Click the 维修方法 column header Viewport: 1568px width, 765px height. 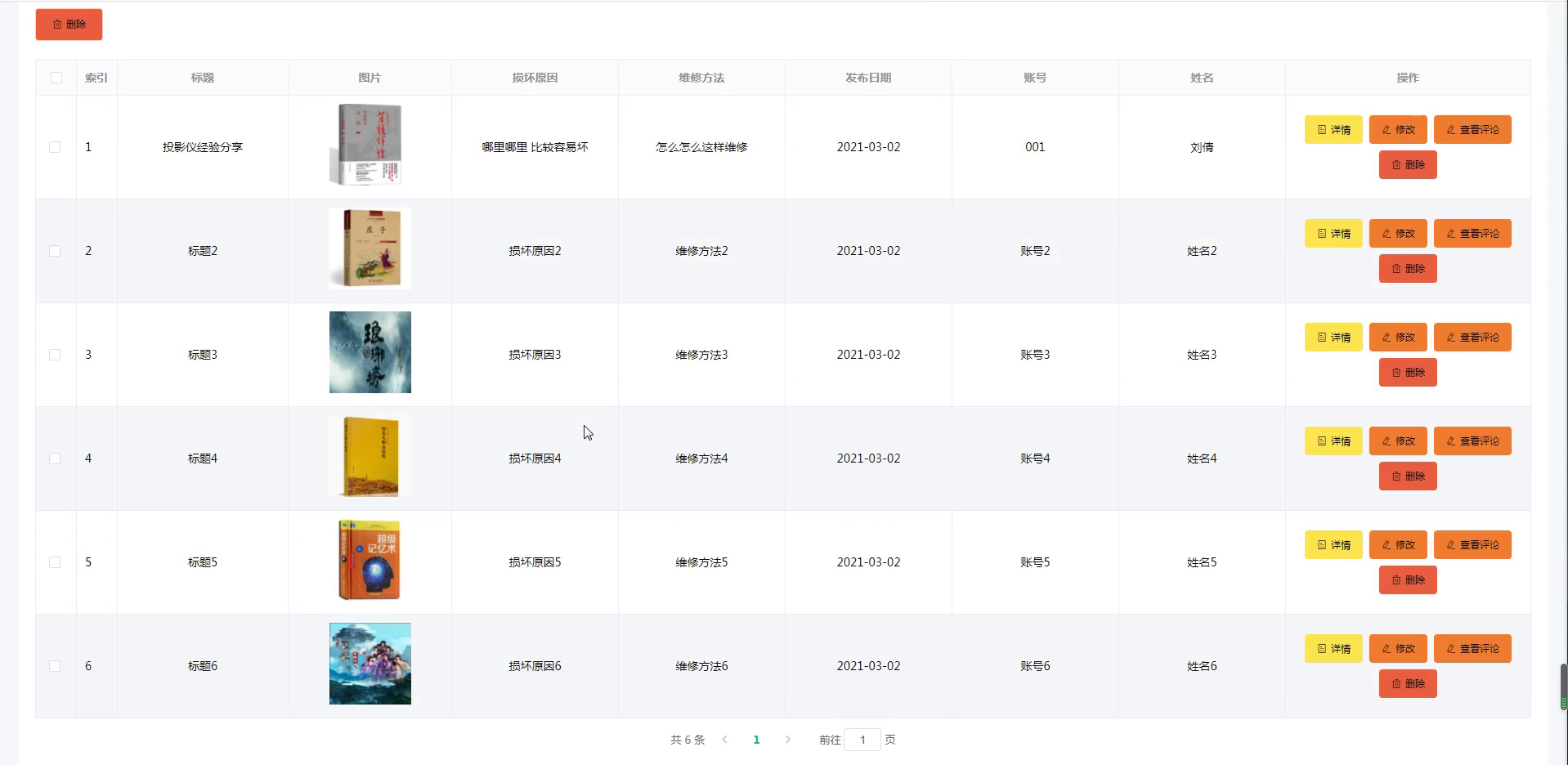[x=701, y=78]
